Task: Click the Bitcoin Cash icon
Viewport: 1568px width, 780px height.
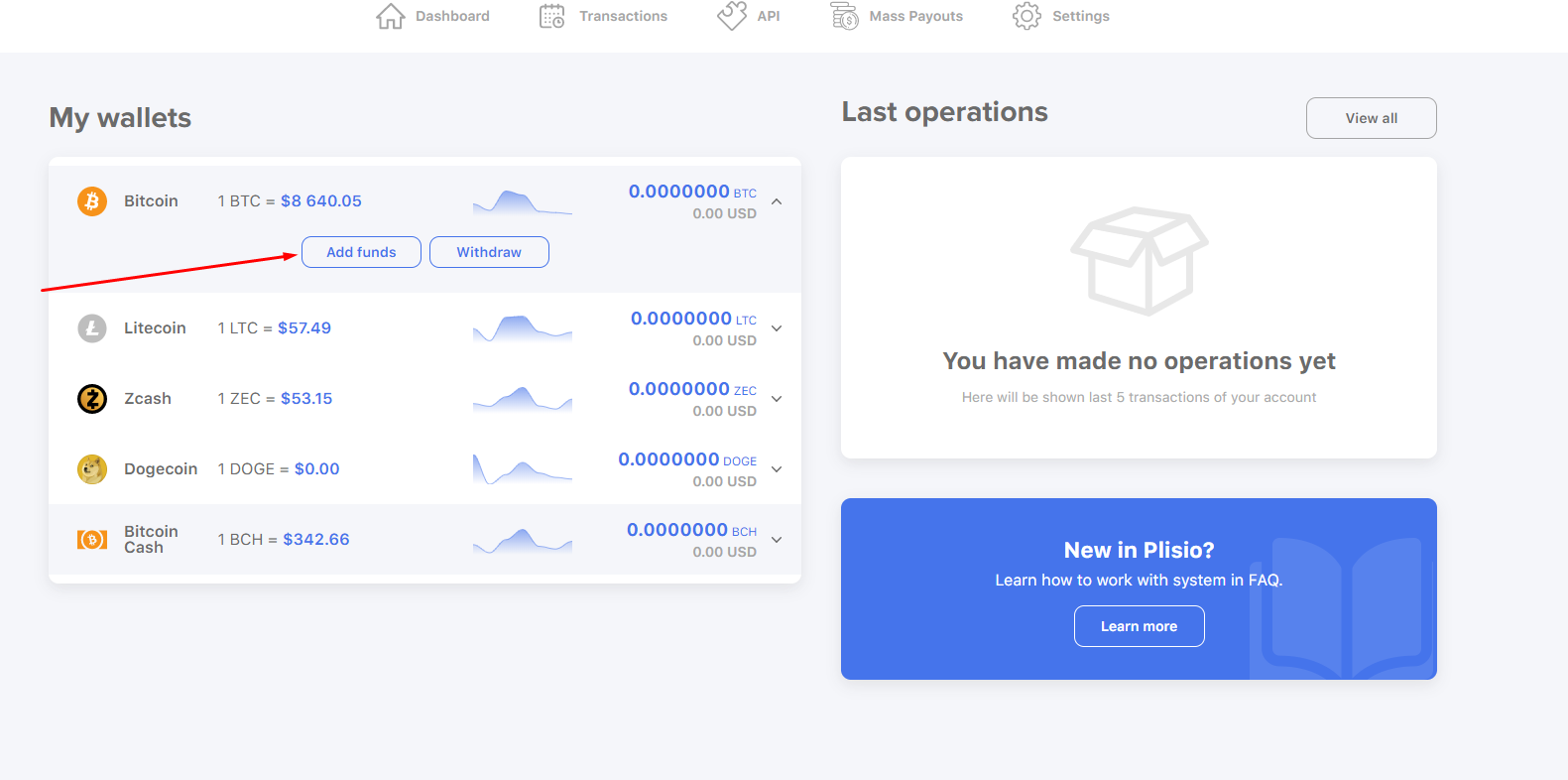Action: (x=92, y=540)
